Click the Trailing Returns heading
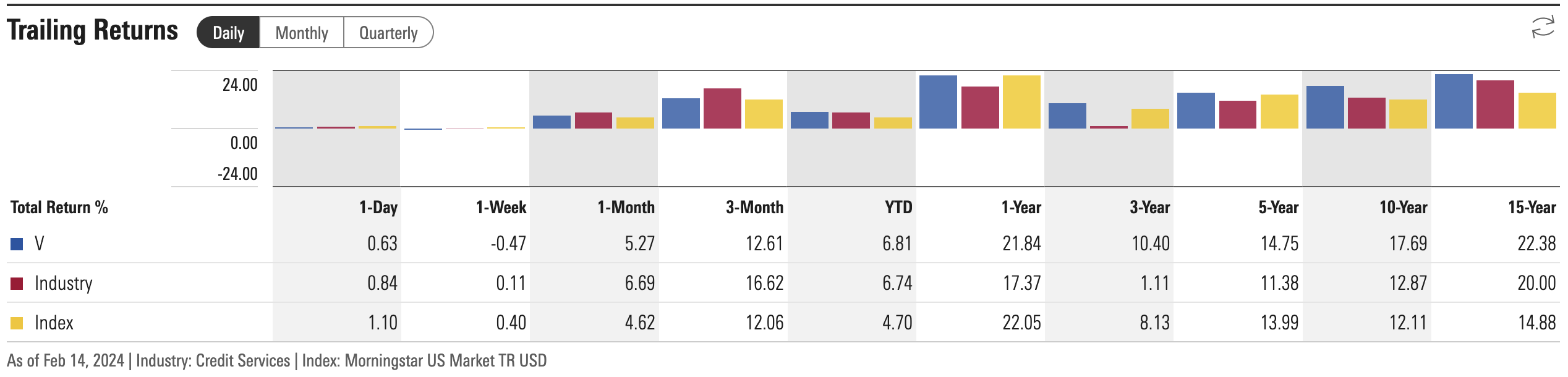Screen dimensions: 1568x377 tap(93, 30)
